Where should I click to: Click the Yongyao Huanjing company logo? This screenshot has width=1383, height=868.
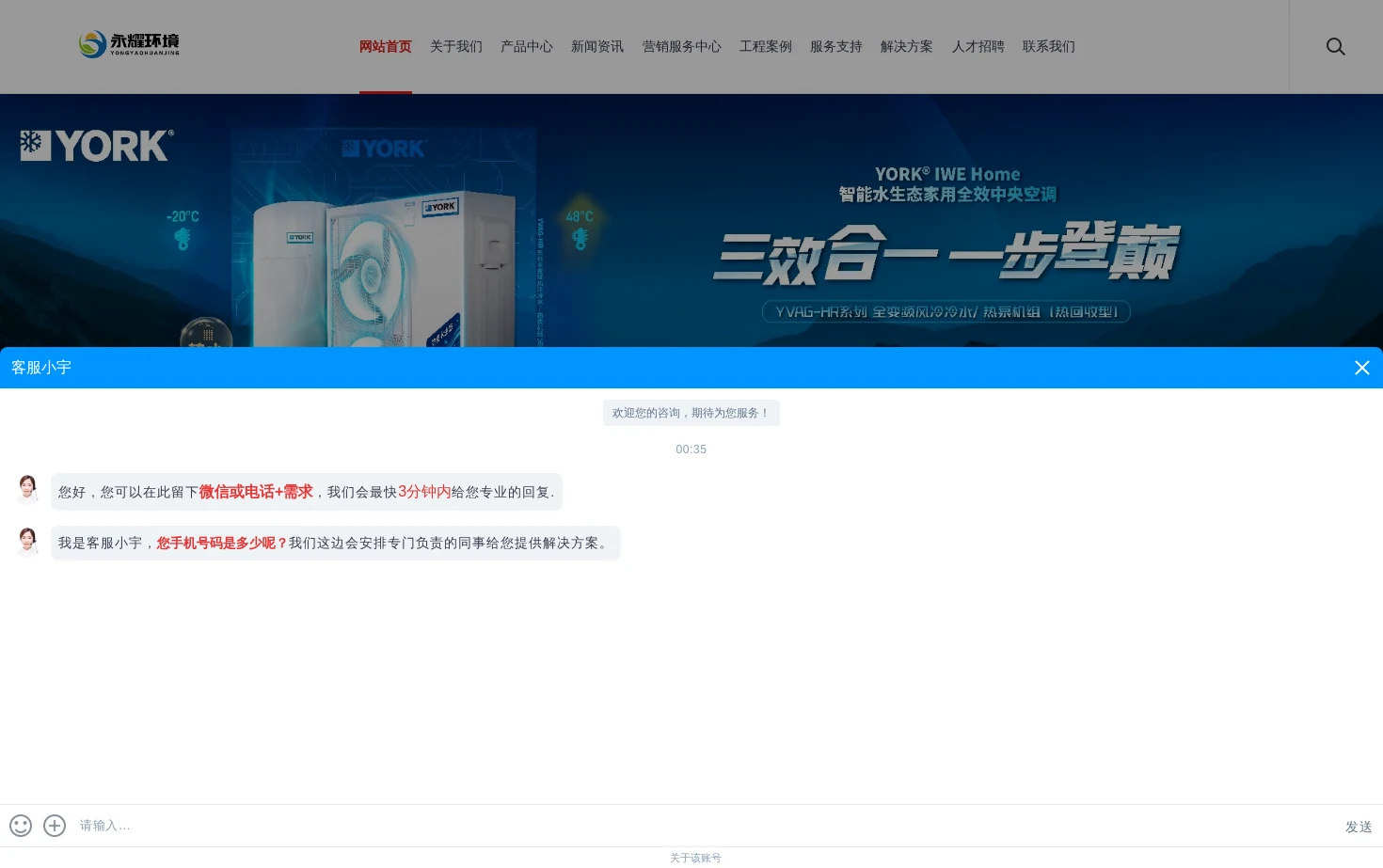129,44
